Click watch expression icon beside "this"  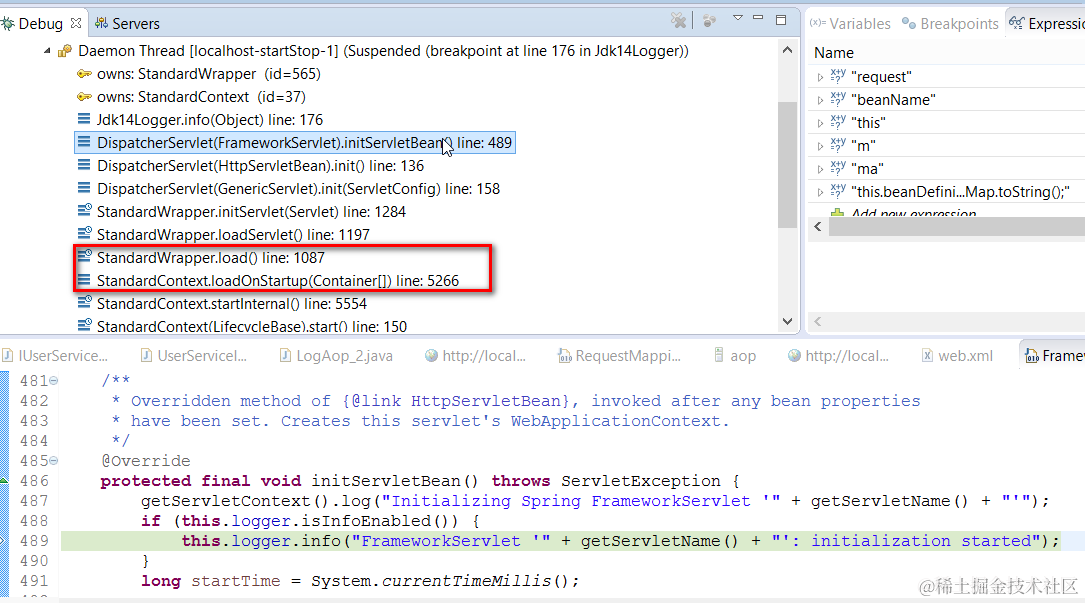[838, 121]
